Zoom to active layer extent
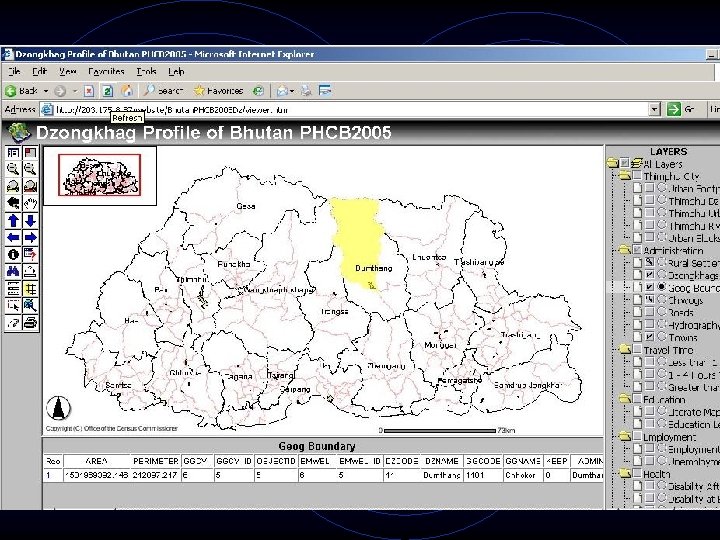720x540 pixels. pos(30,186)
